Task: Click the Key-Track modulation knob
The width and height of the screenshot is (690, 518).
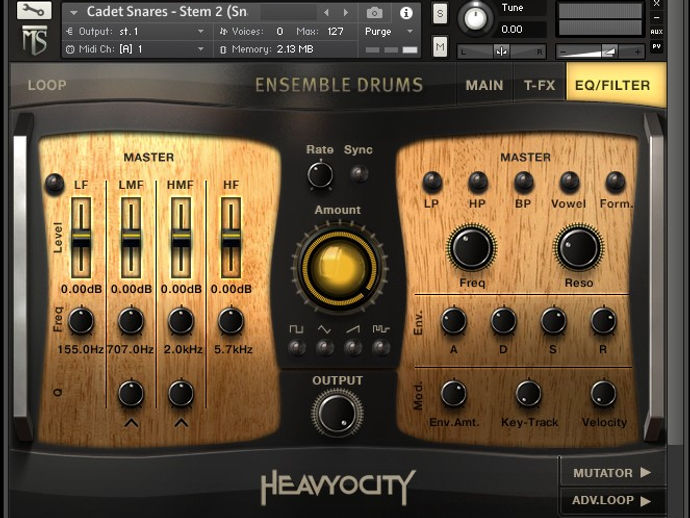Action: pos(529,393)
